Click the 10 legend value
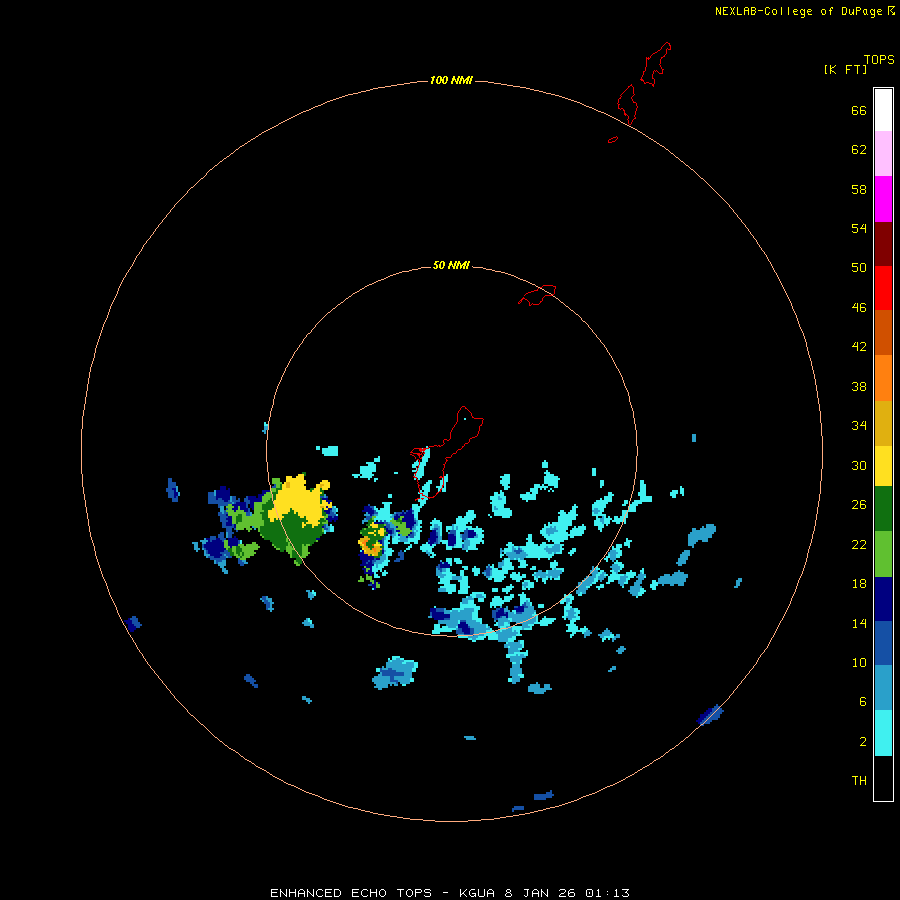900x900 pixels. [859, 662]
